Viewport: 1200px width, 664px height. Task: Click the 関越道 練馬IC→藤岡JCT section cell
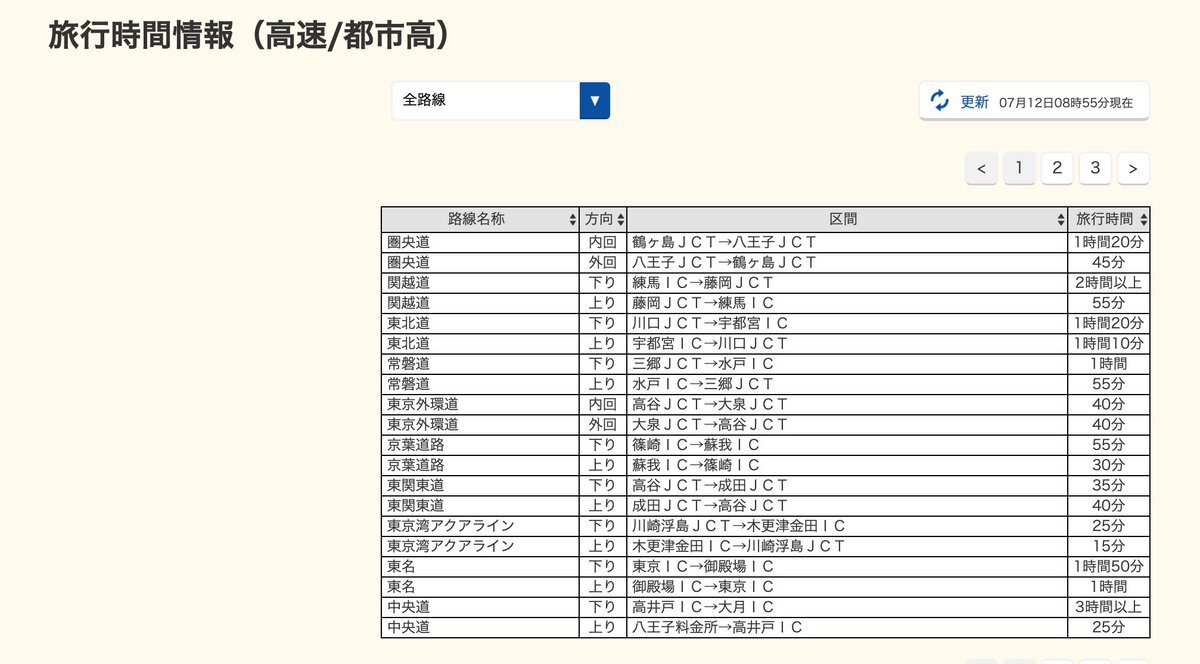pos(847,283)
